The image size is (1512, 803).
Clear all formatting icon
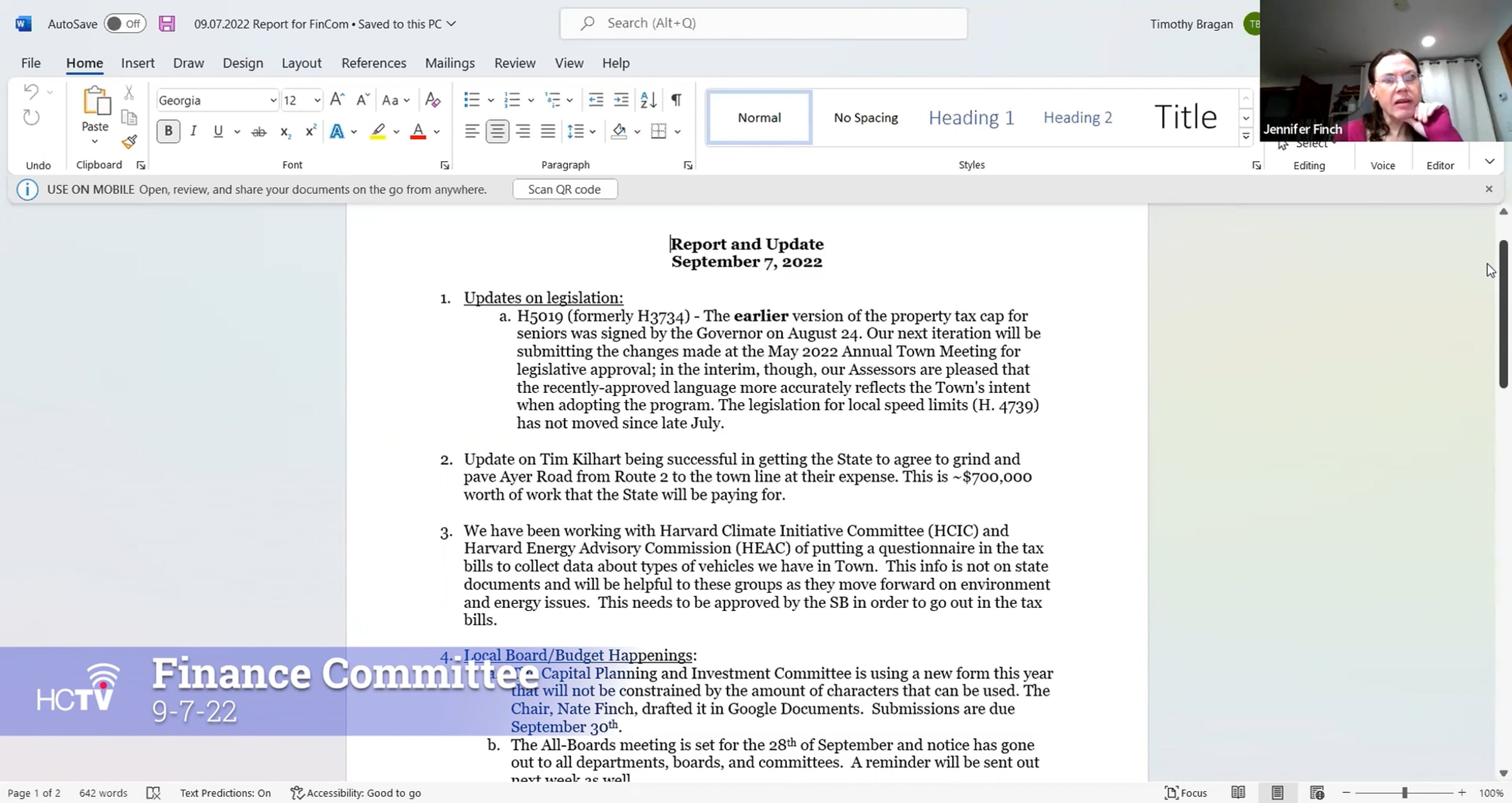[x=433, y=100]
